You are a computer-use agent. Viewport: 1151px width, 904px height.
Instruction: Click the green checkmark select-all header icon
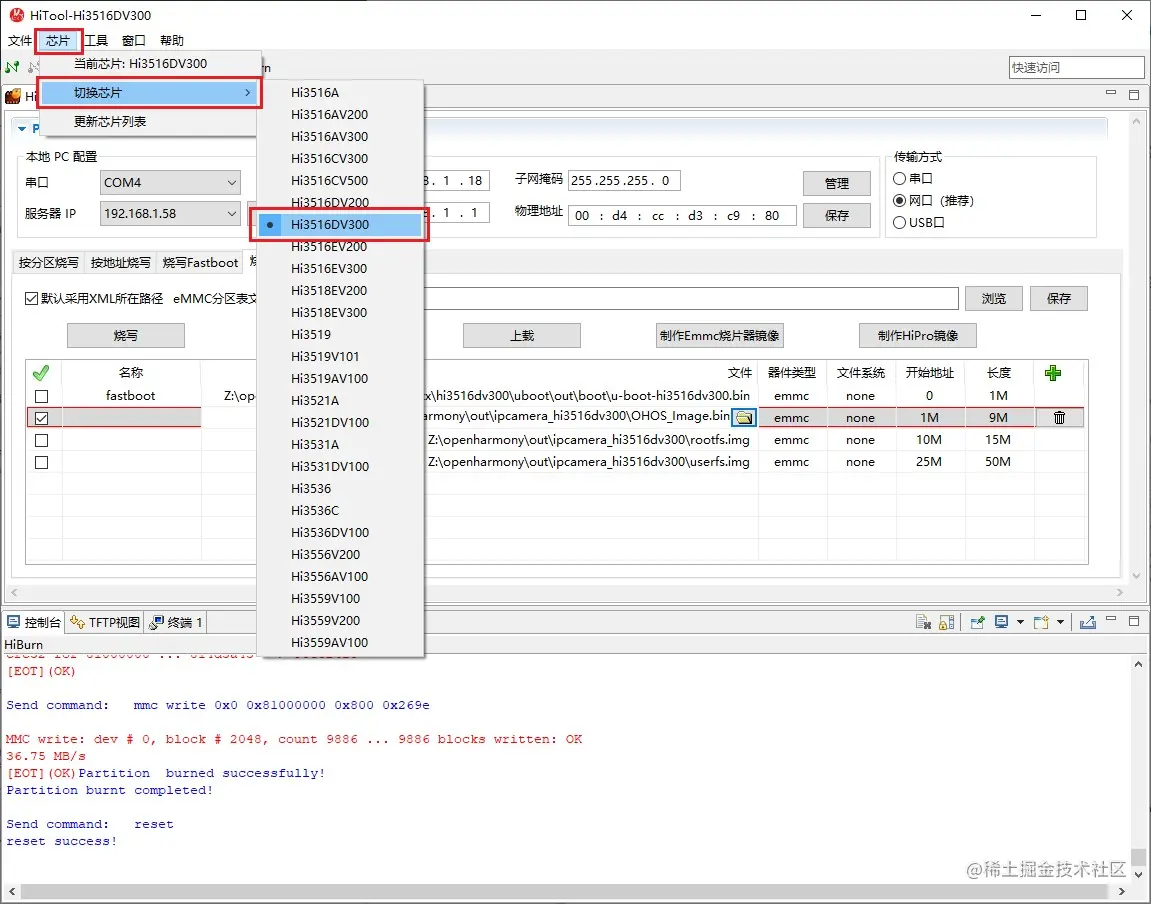[41, 373]
